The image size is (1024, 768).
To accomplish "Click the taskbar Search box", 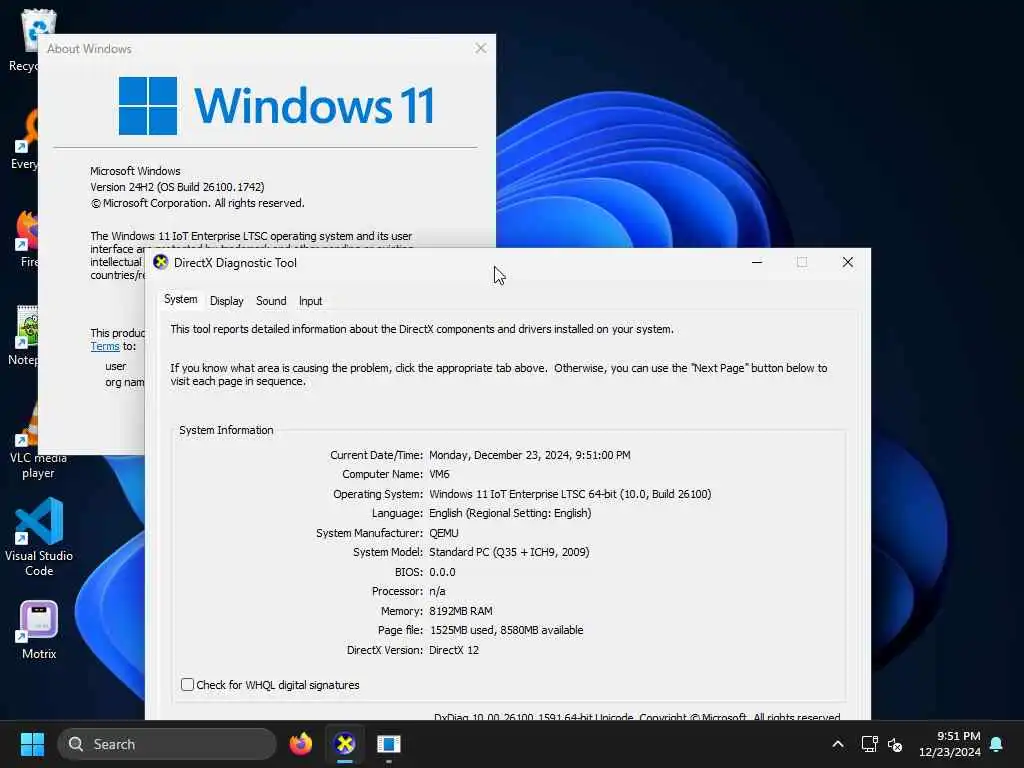I will [x=167, y=744].
